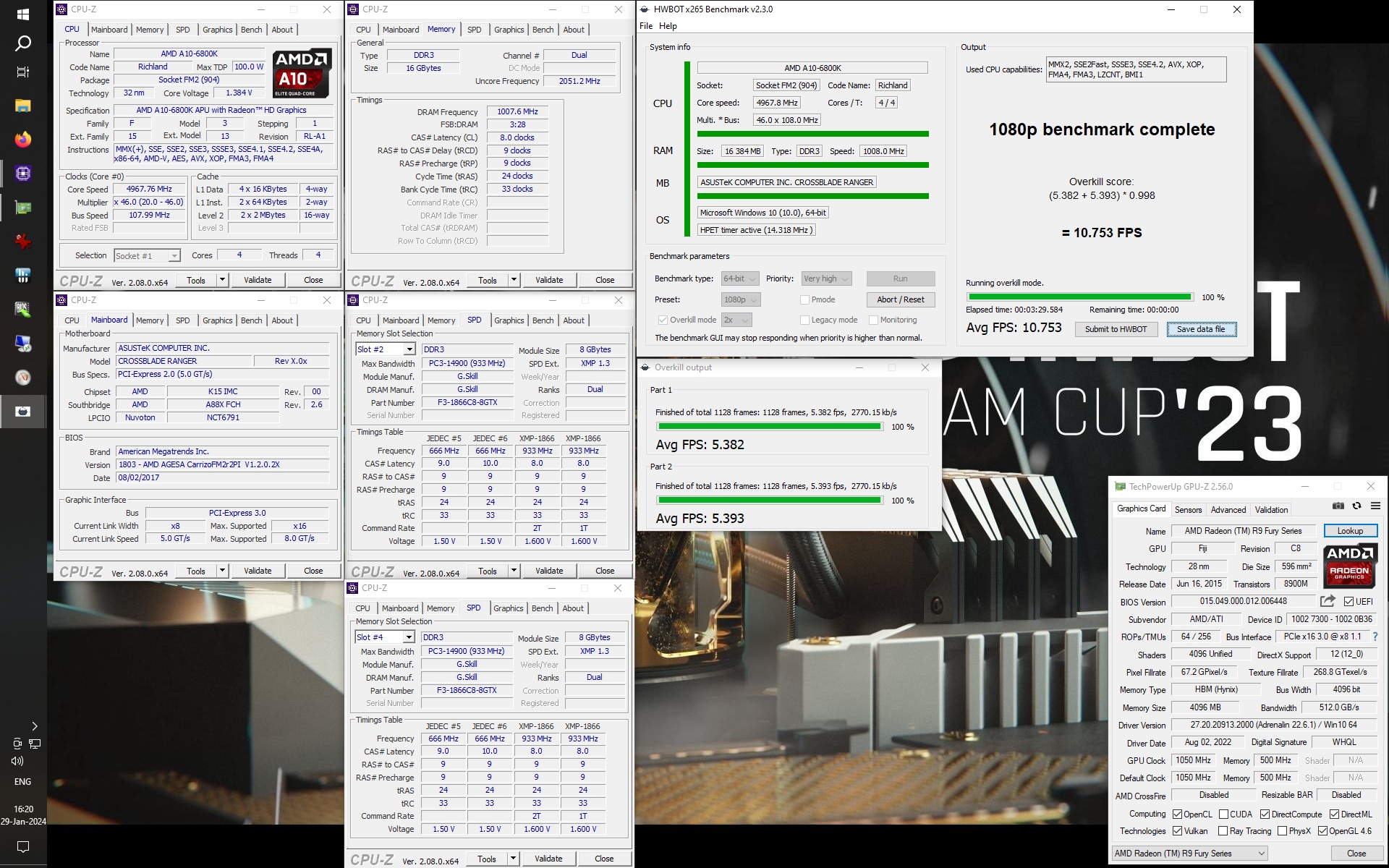Toggle the DirectCompute checkbox

[1265, 814]
